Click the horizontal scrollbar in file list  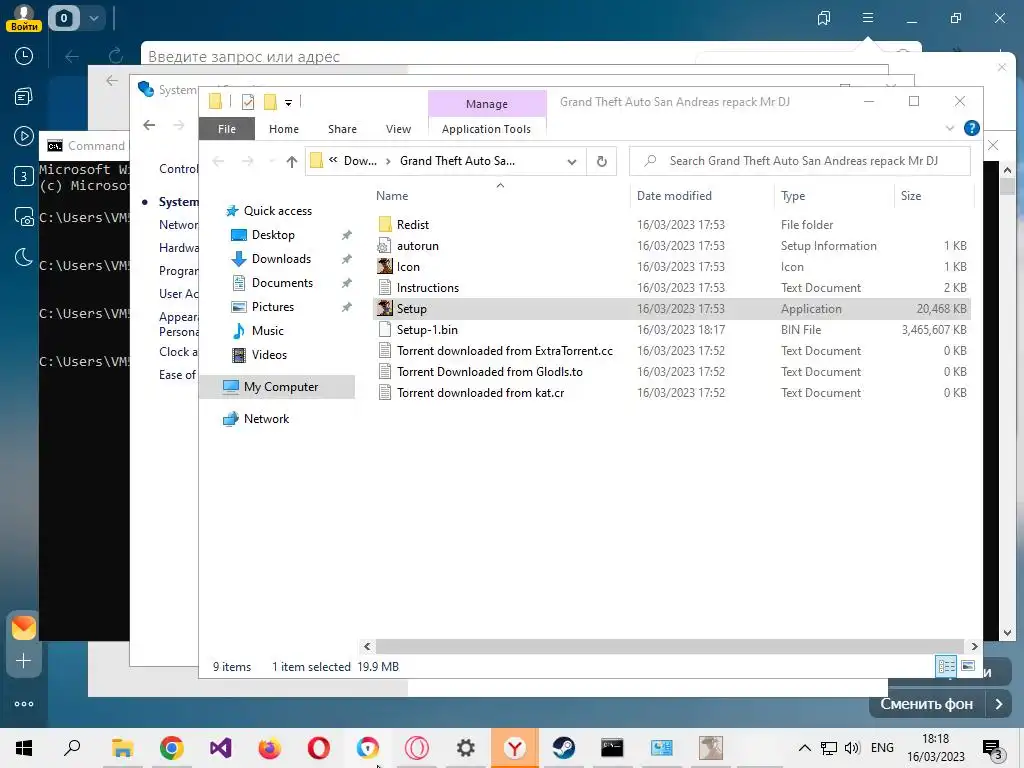669,647
